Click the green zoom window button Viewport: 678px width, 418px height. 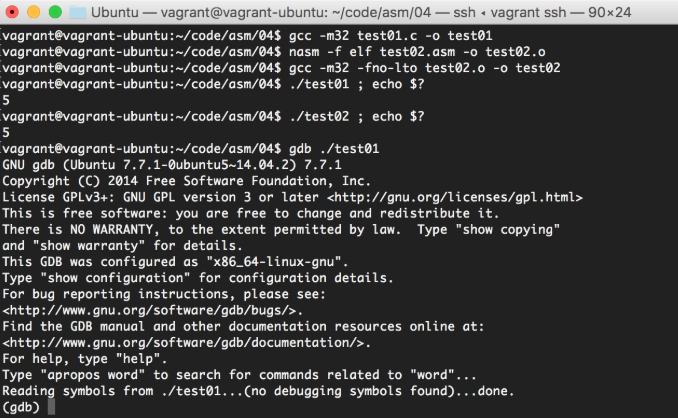55,12
